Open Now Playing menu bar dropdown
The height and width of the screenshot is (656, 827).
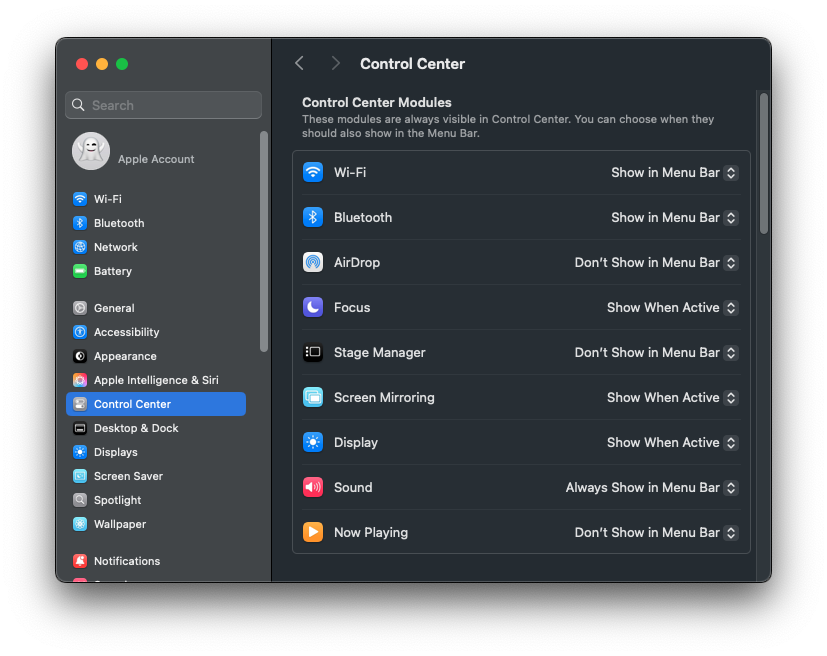tap(656, 533)
